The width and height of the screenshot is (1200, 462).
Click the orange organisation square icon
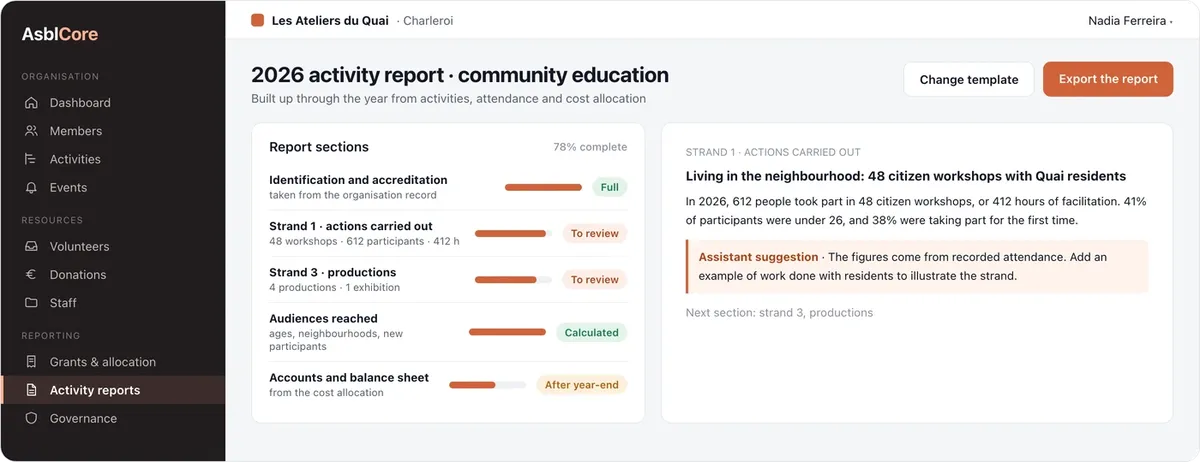(x=258, y=20)
